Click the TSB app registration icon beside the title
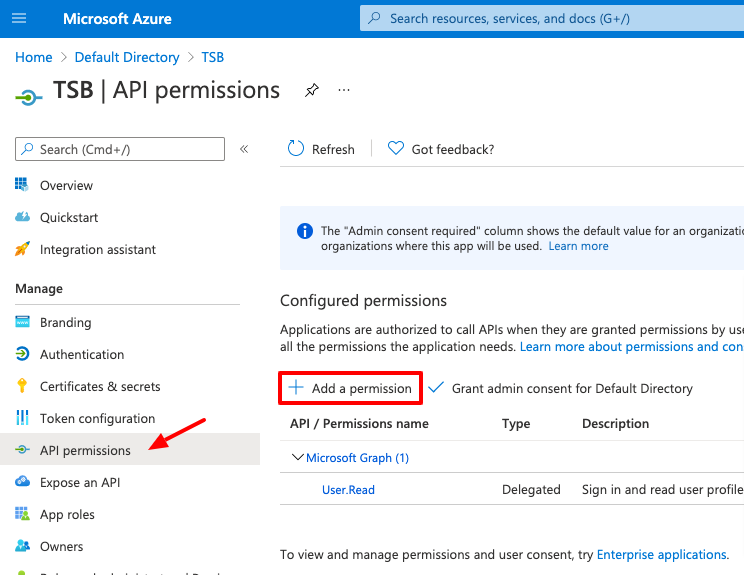Image resolution: width=744 pixels, height=575 pixels. point(28,98)
